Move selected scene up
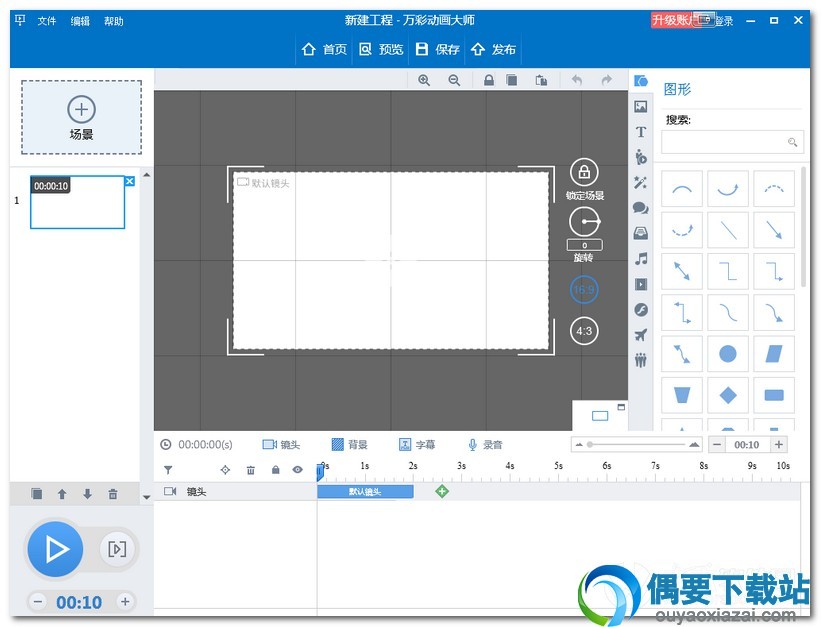821x627 pixels. 62,494
